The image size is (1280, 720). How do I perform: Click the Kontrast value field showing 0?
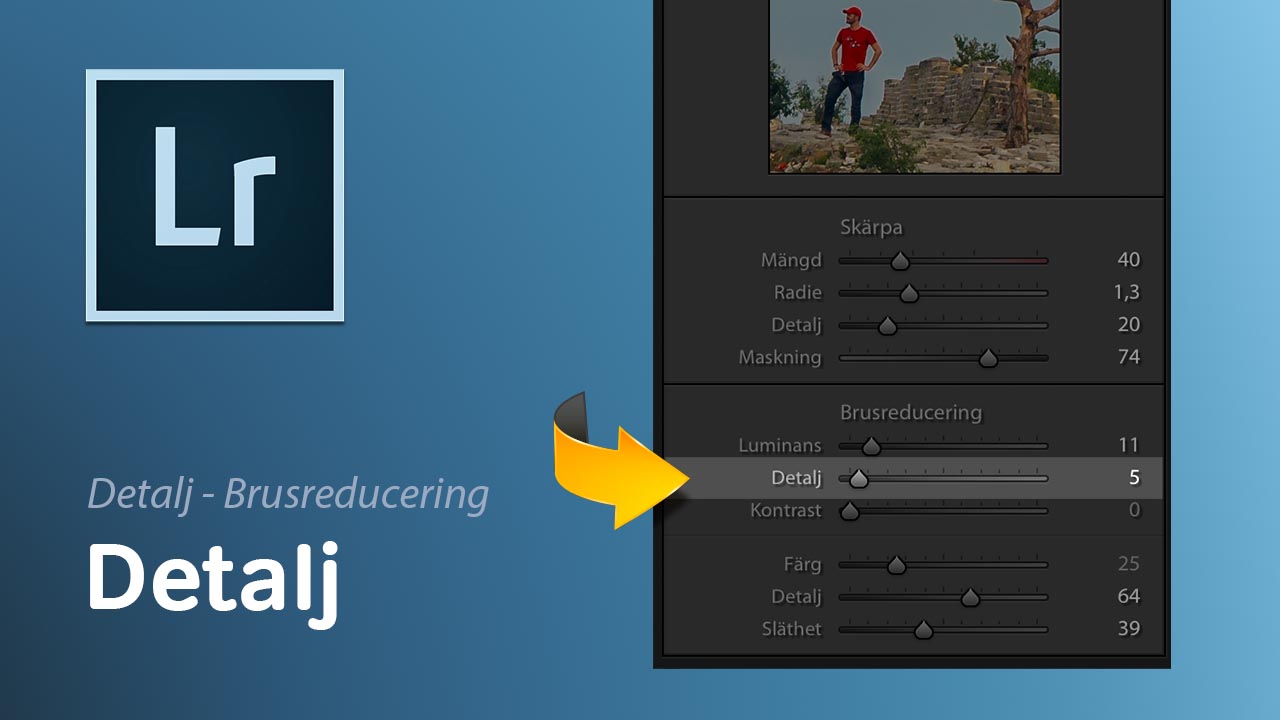[1134, 510]
